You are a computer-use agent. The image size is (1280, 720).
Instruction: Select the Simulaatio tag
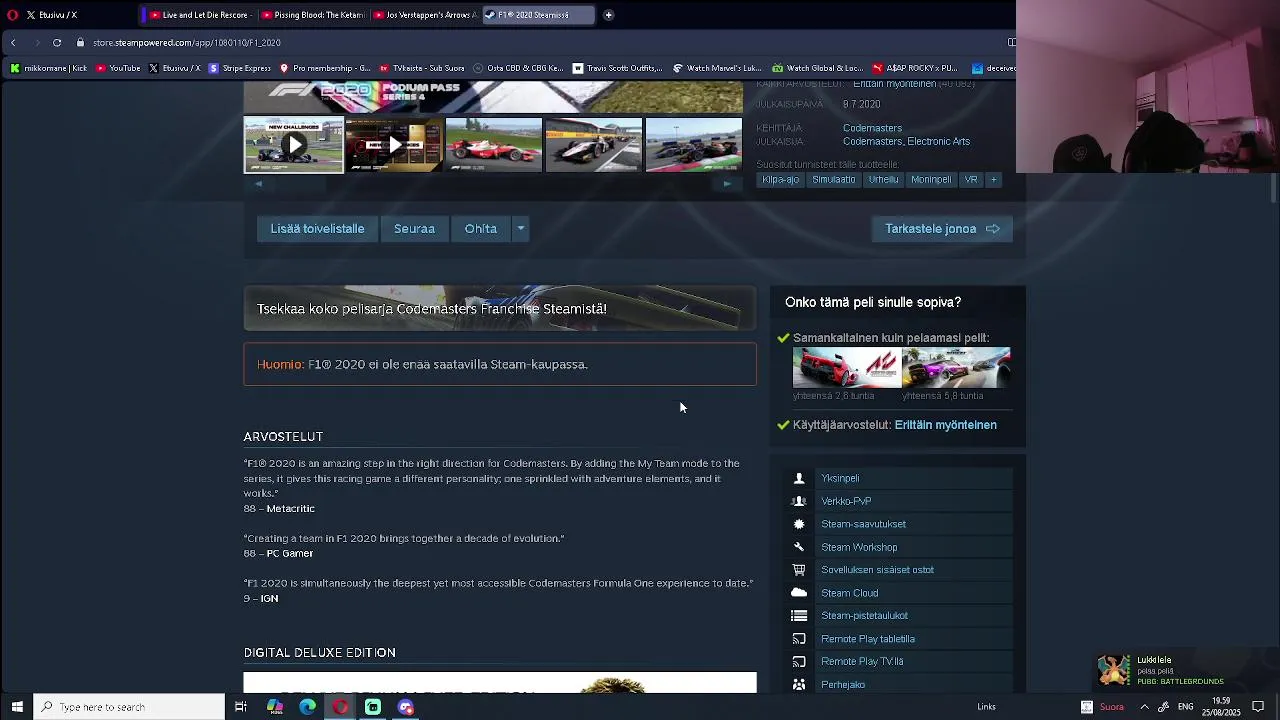tap(833, 180)
